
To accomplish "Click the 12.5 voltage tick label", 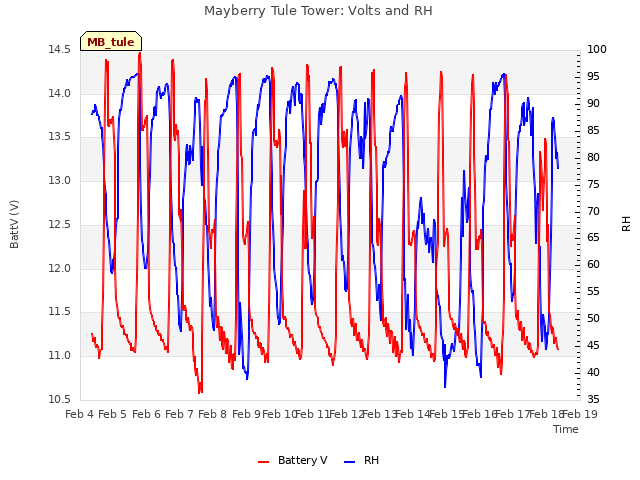I will (x=59, y=224).
